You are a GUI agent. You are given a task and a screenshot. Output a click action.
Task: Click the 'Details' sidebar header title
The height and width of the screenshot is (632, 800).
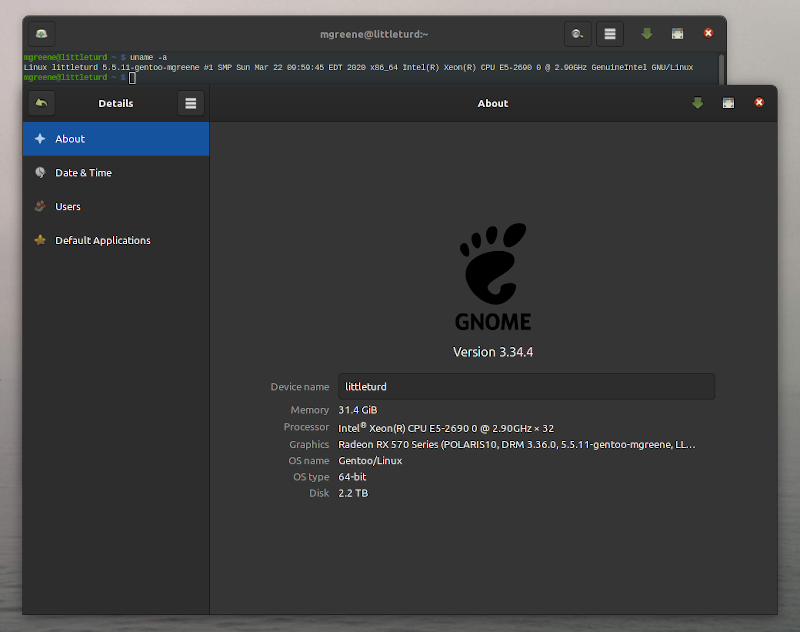click(116, 103)
